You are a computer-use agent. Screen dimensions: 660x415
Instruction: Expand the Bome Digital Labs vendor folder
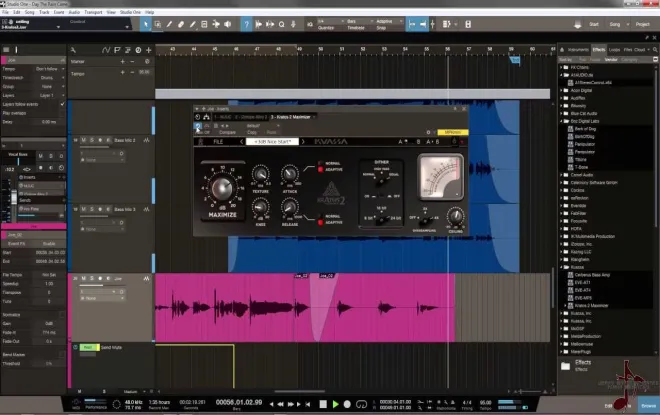tap(561, 121)
